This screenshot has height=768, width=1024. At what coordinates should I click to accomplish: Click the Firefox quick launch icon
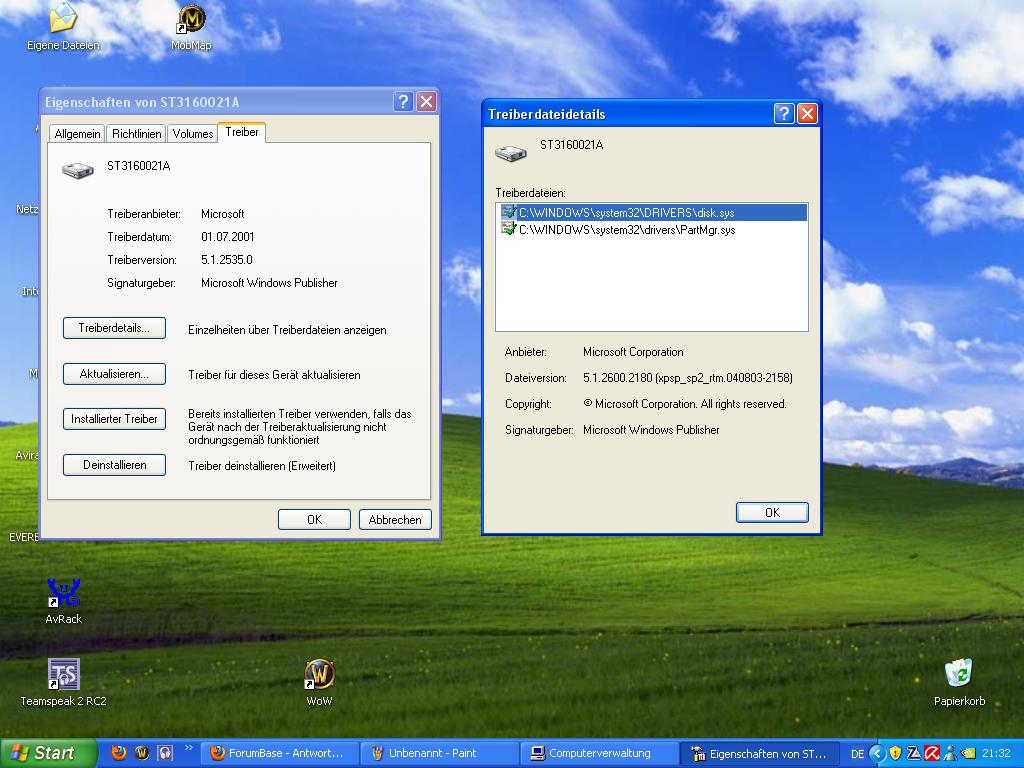point(119,753)
